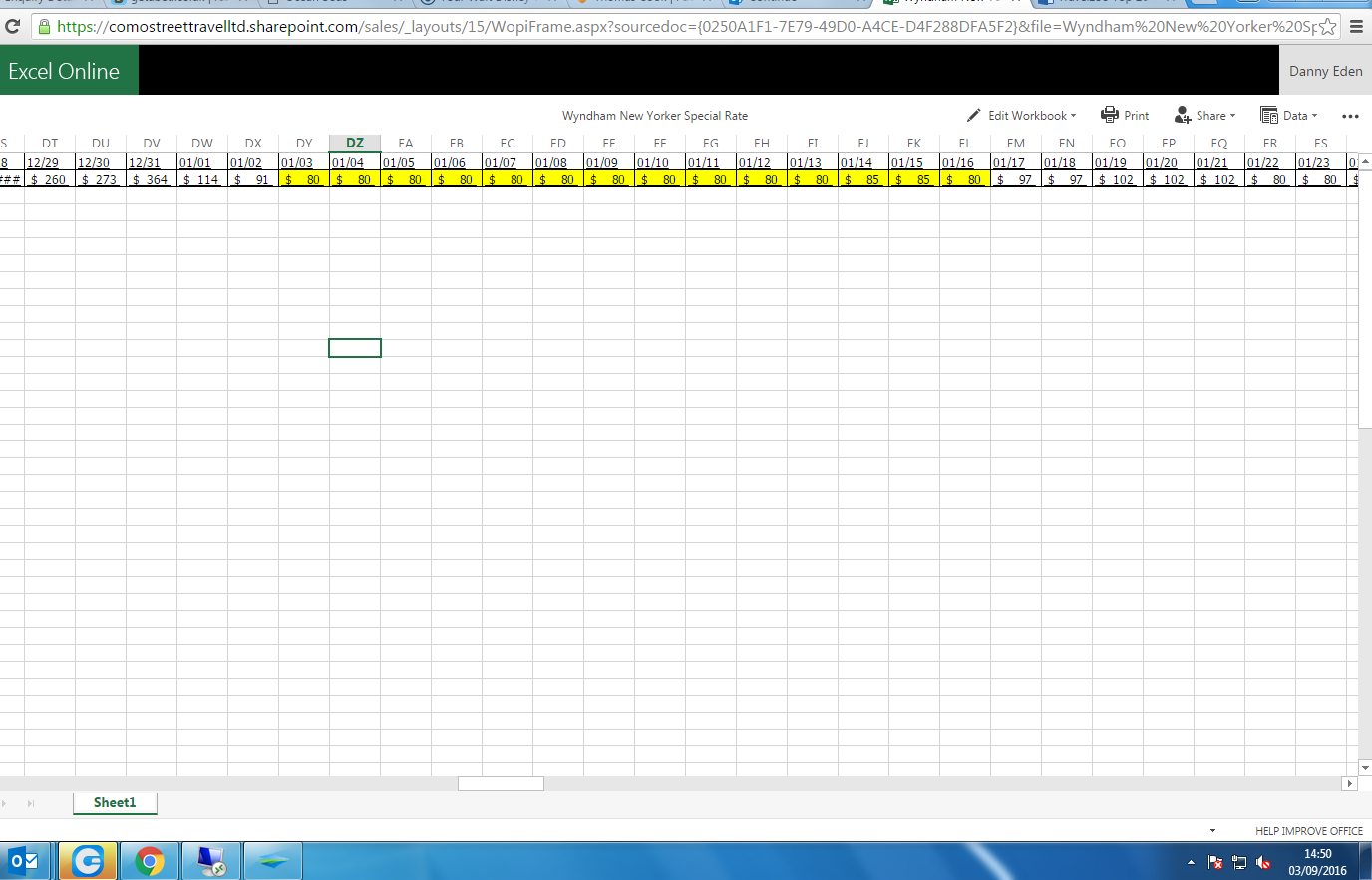The height and width of the screenshot is (880, 1372).
Task: Select the date cell 12/31
Action: 152,162
